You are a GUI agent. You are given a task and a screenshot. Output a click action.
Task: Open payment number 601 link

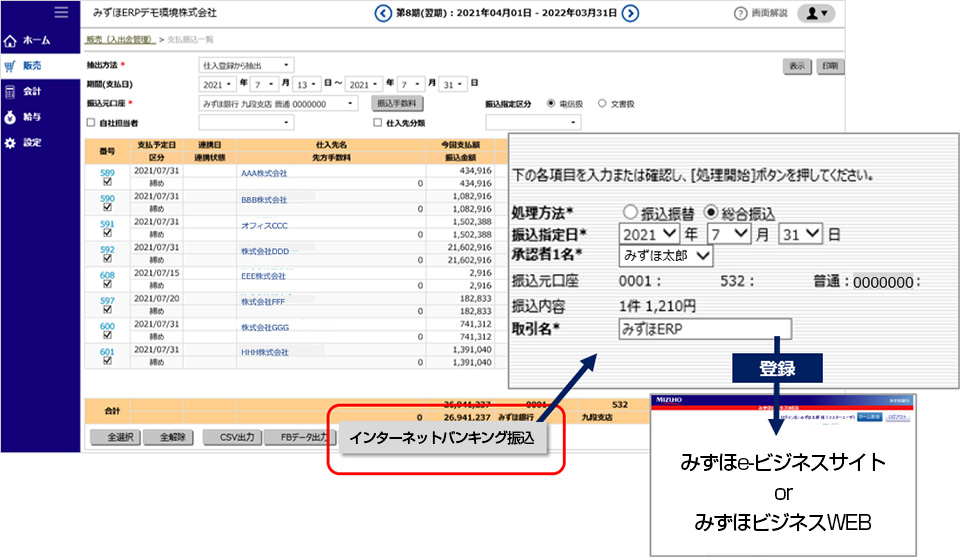point(107,352)
